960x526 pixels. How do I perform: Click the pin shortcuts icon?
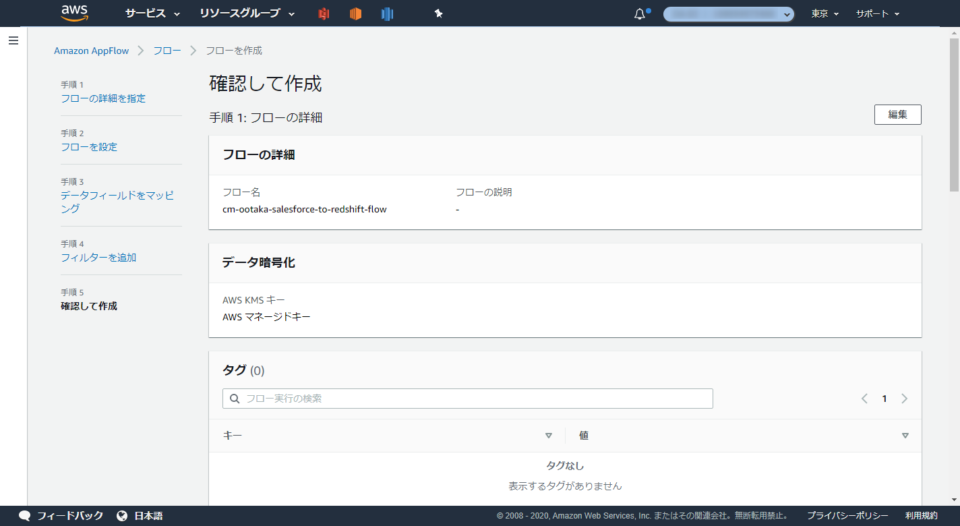(x=438, y=13)
